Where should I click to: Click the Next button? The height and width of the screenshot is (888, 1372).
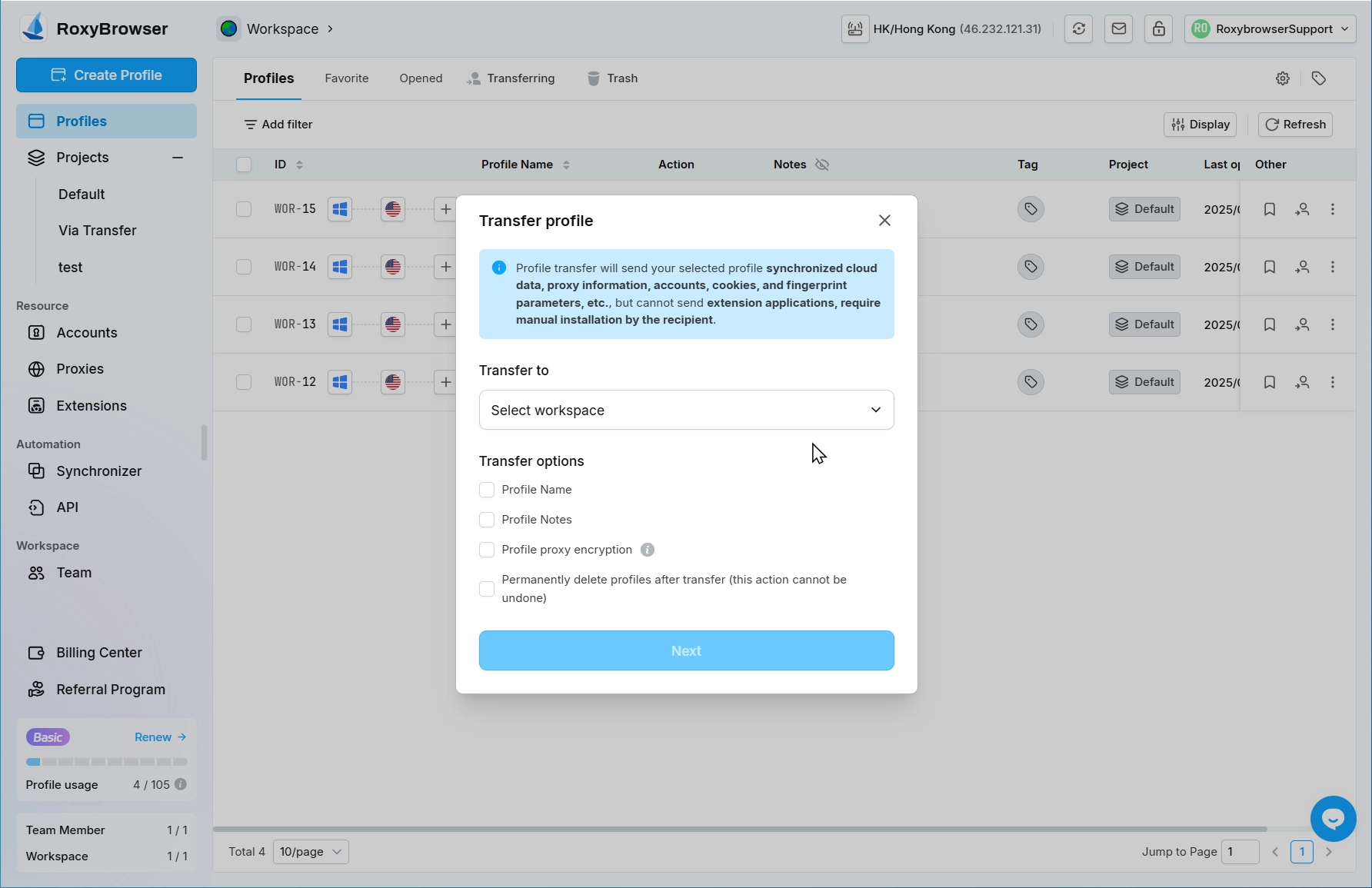686,650
